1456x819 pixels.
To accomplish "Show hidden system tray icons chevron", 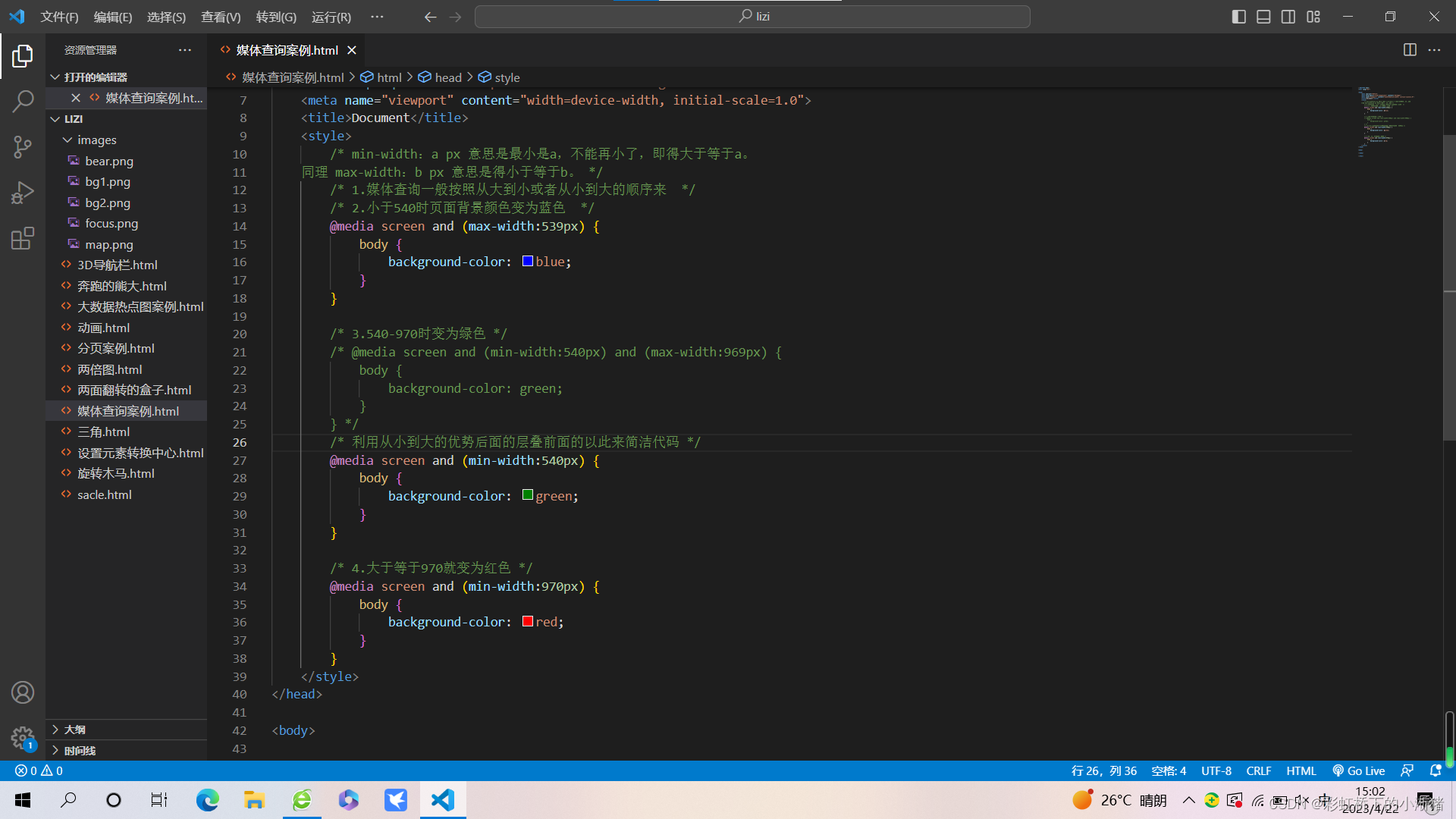I will tap(1189, 800).
